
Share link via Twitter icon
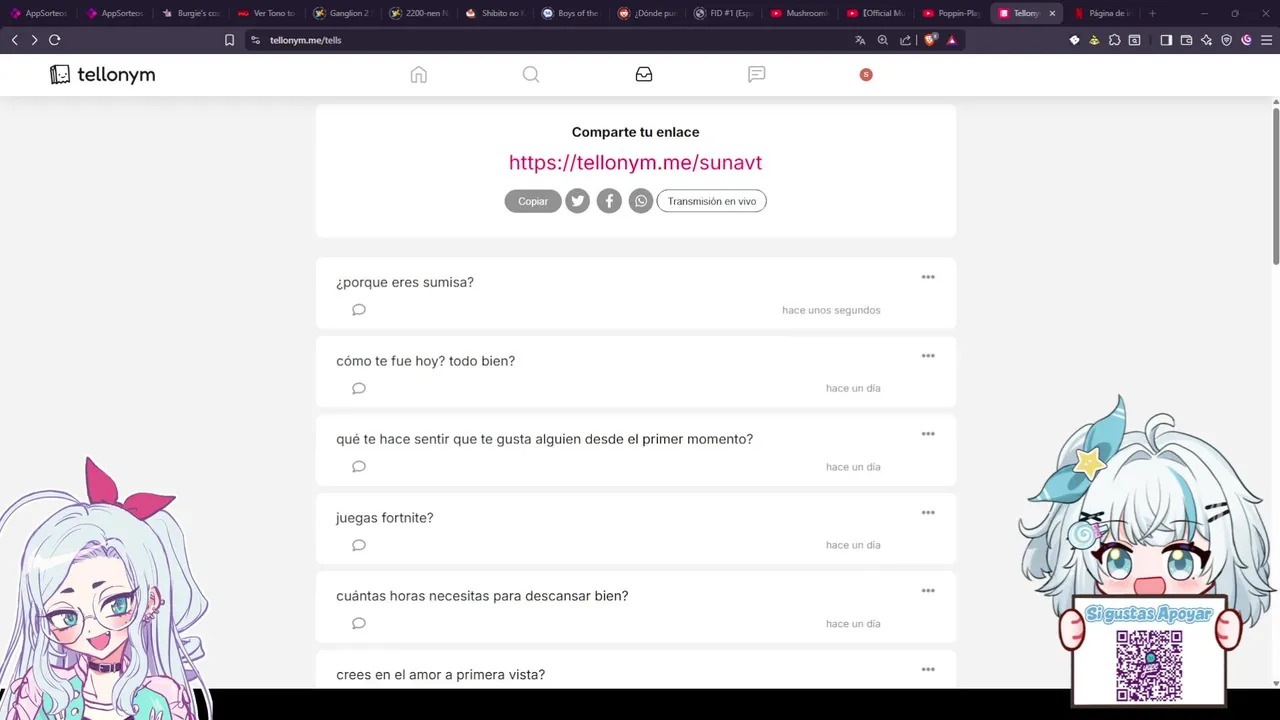578,201
